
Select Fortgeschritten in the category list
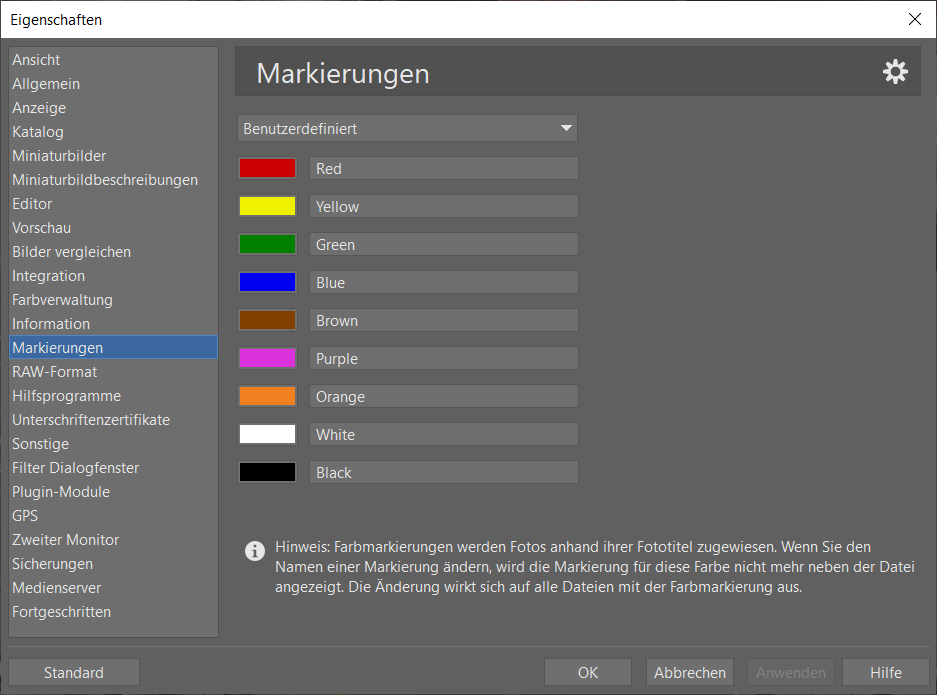[x=114, y=611]
